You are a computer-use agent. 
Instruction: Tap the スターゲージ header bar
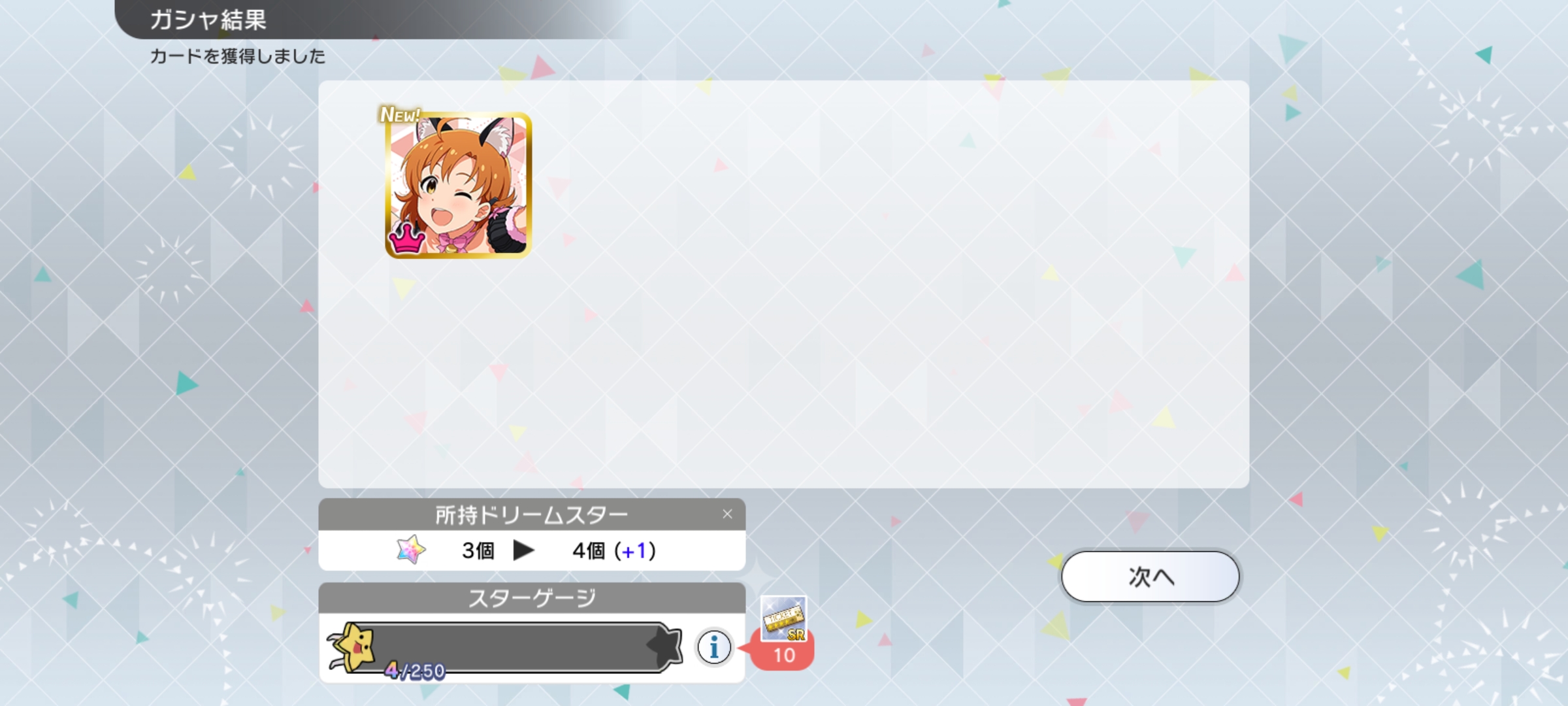pyautogui.click(x=532, y=598)
